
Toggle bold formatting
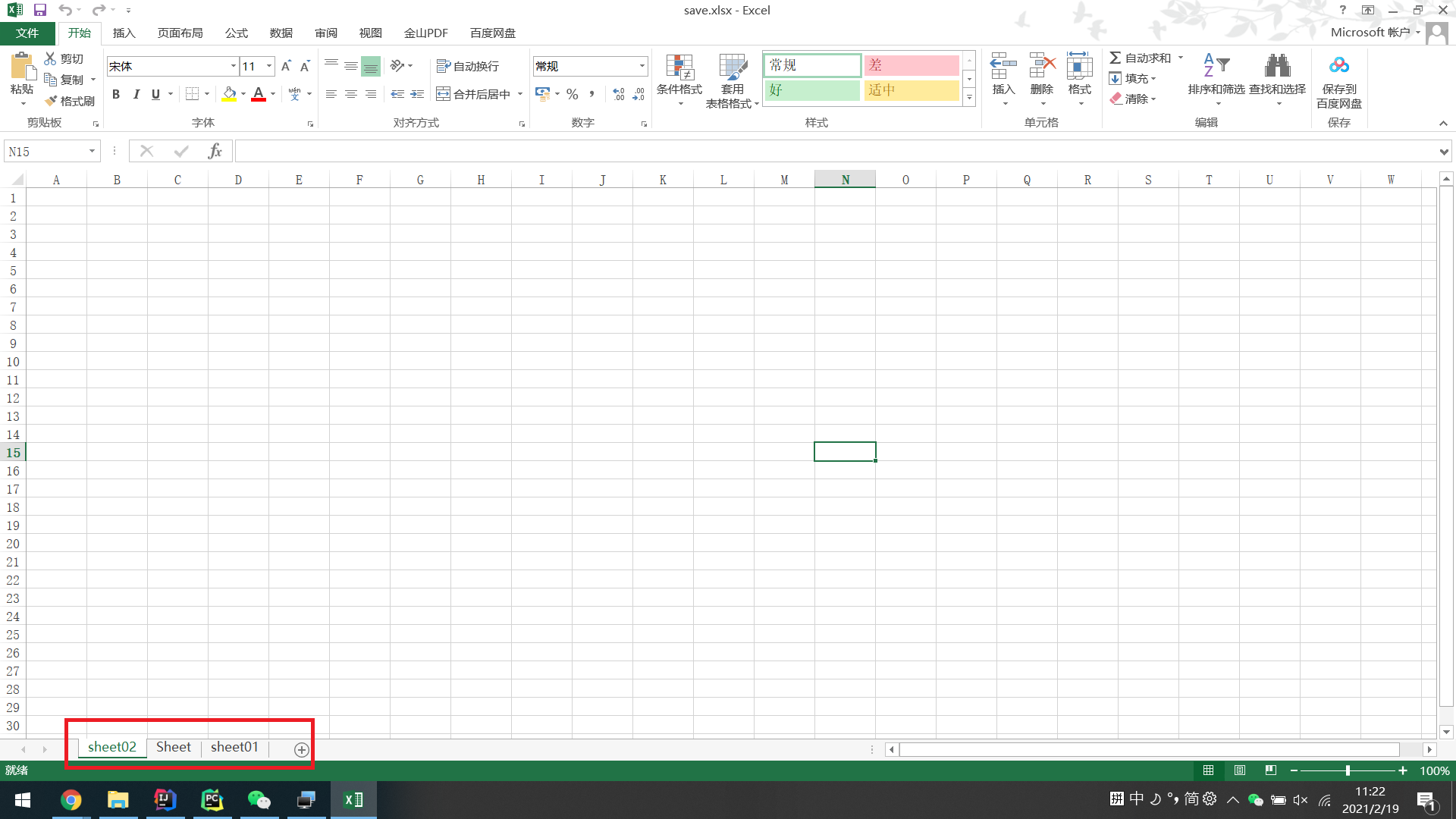coord(116,94)
